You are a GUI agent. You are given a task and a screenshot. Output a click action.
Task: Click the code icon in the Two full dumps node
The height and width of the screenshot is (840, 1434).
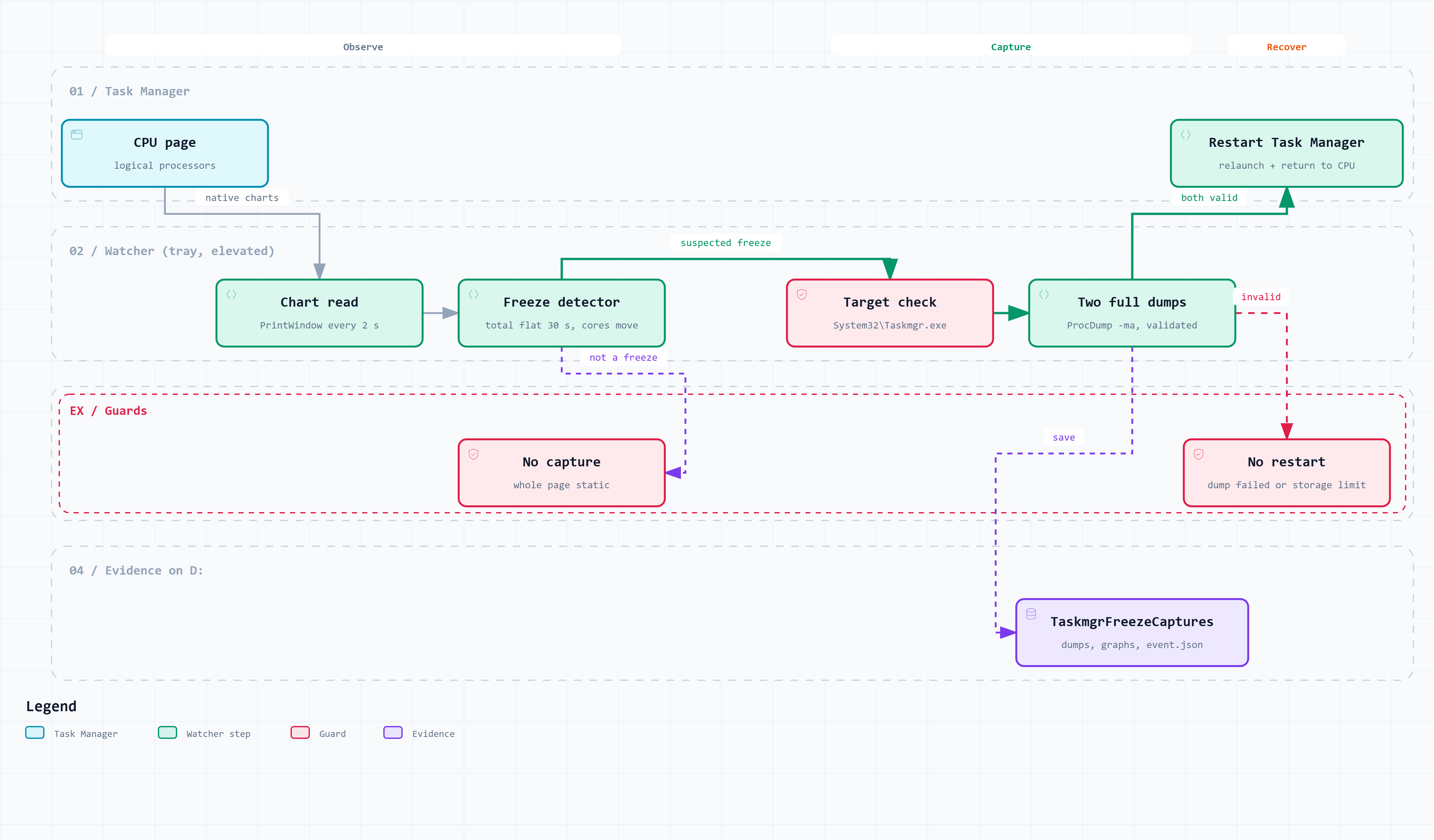(1044, 294)
